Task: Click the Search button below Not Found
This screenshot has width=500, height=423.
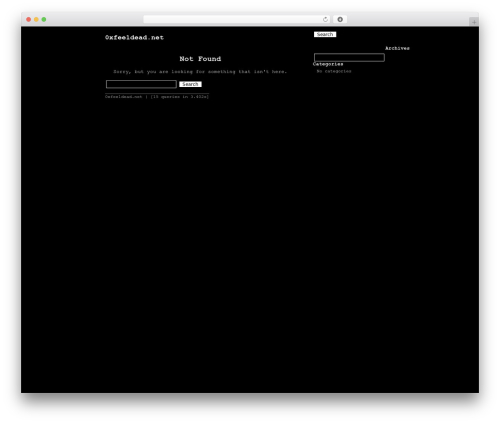Action: [190, 84]
